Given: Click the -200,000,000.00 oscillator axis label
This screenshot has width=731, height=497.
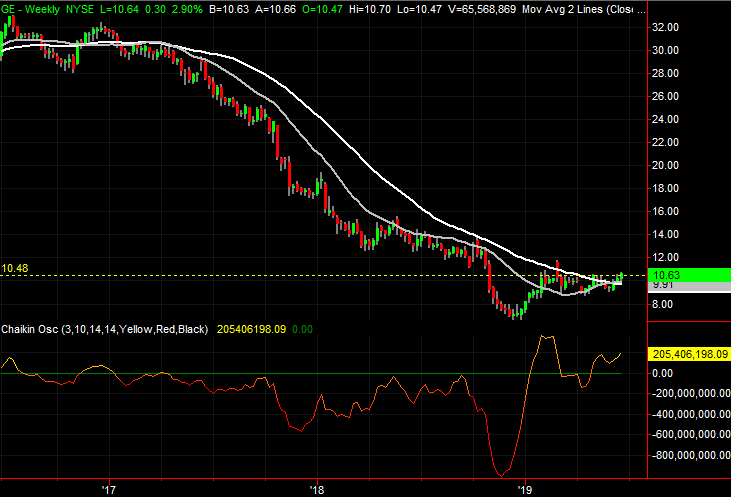Looking at the screenshot, I should click(691, 394).
